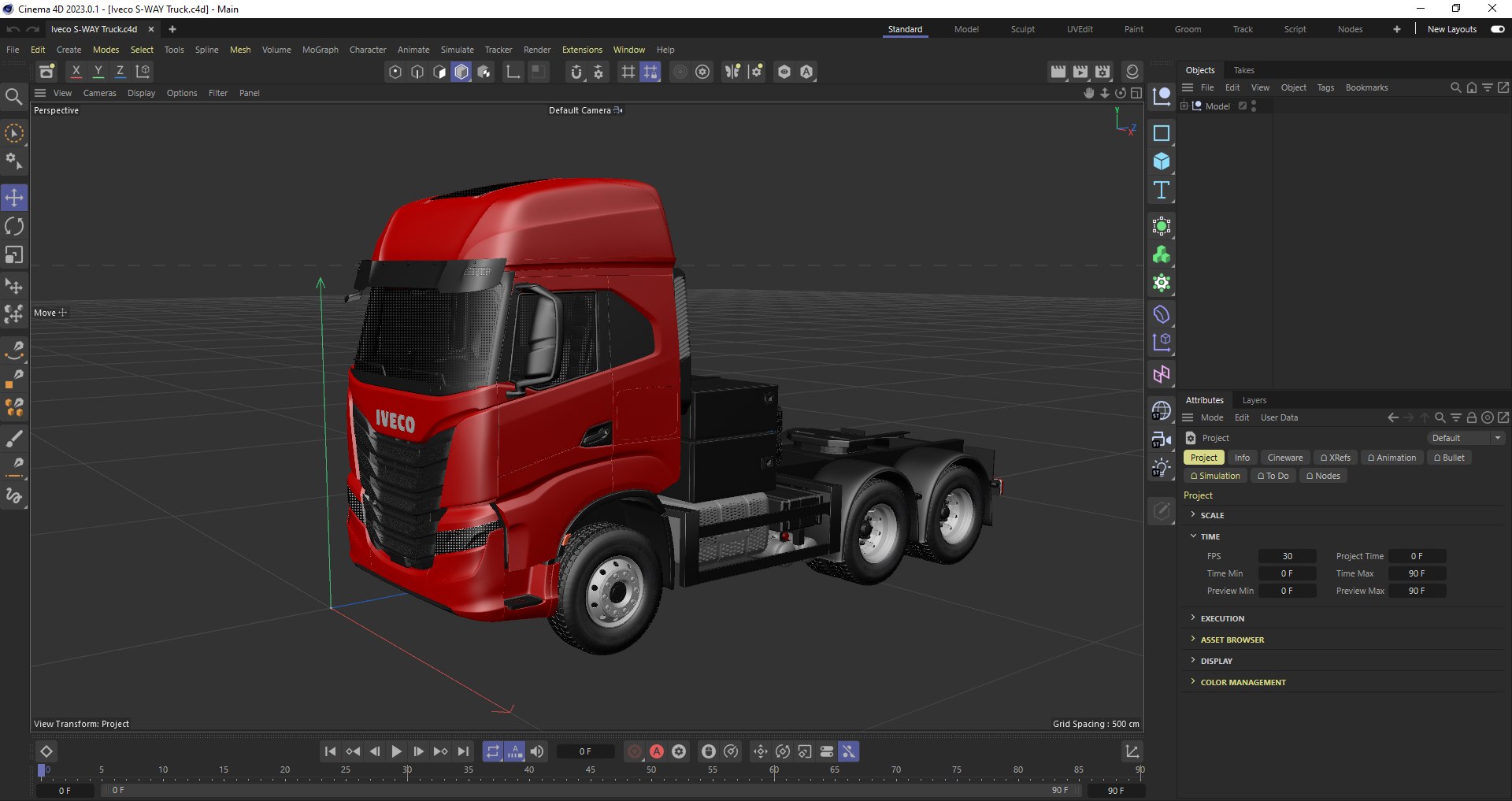Switch to the Sculpt layout tab
Screen dimensions: 1512x801
click(1023, 29)
